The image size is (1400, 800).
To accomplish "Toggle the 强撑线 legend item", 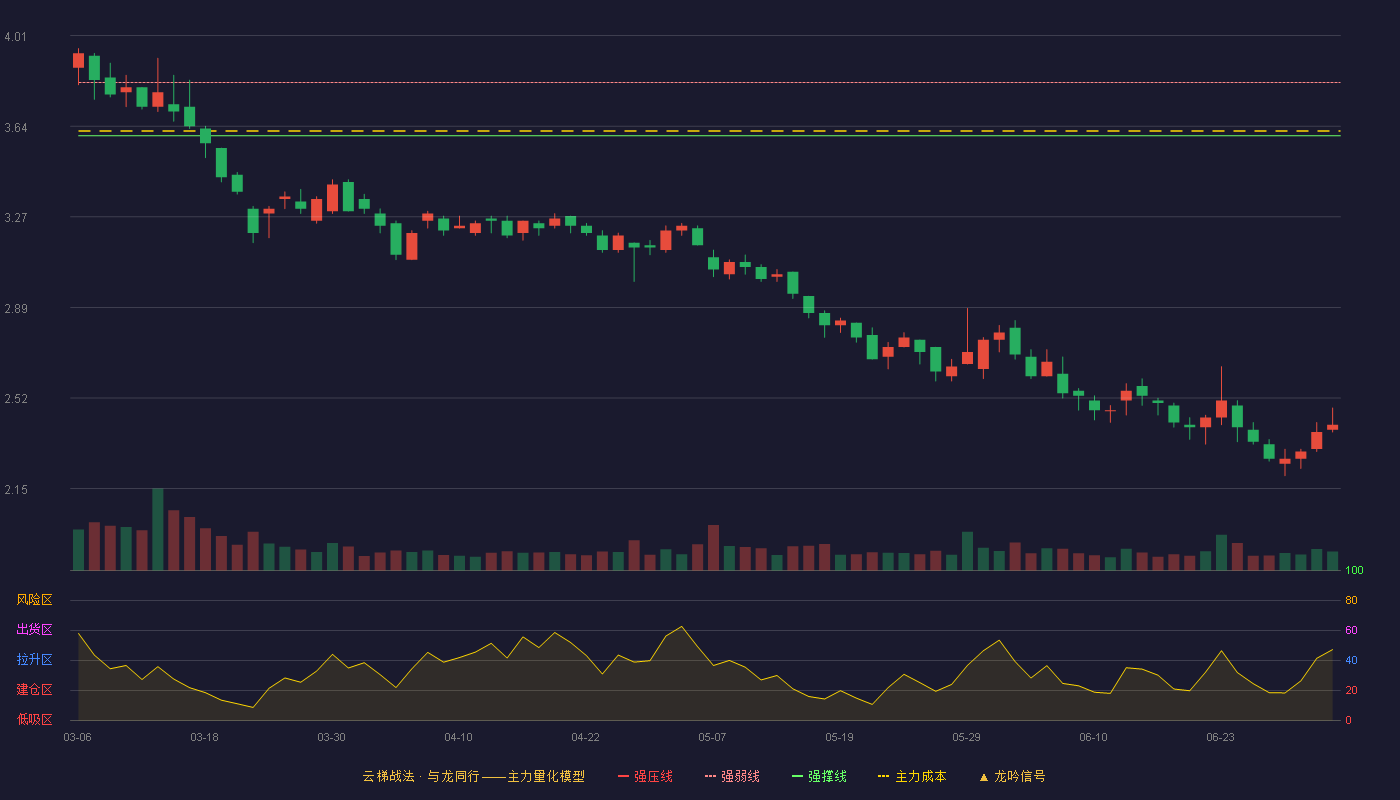I will 819,776.
